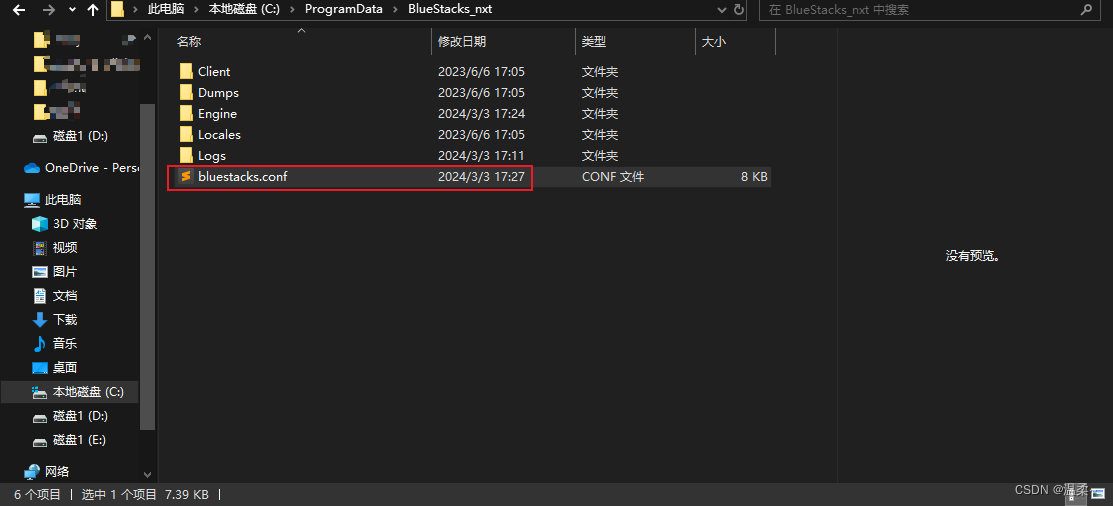Click the 此电脑 monitor icon in sidebar
The width and height of the screenshot is (1113, 506).
[x=32, y=200]
